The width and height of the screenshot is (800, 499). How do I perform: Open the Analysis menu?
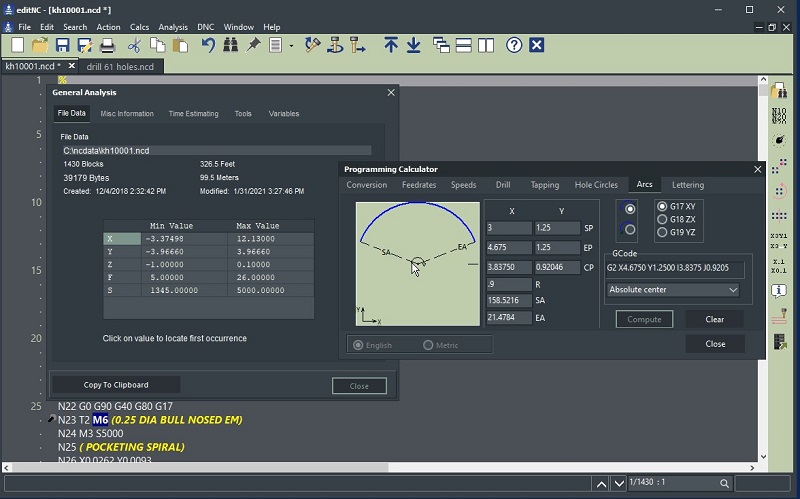[x=173, y=27]
